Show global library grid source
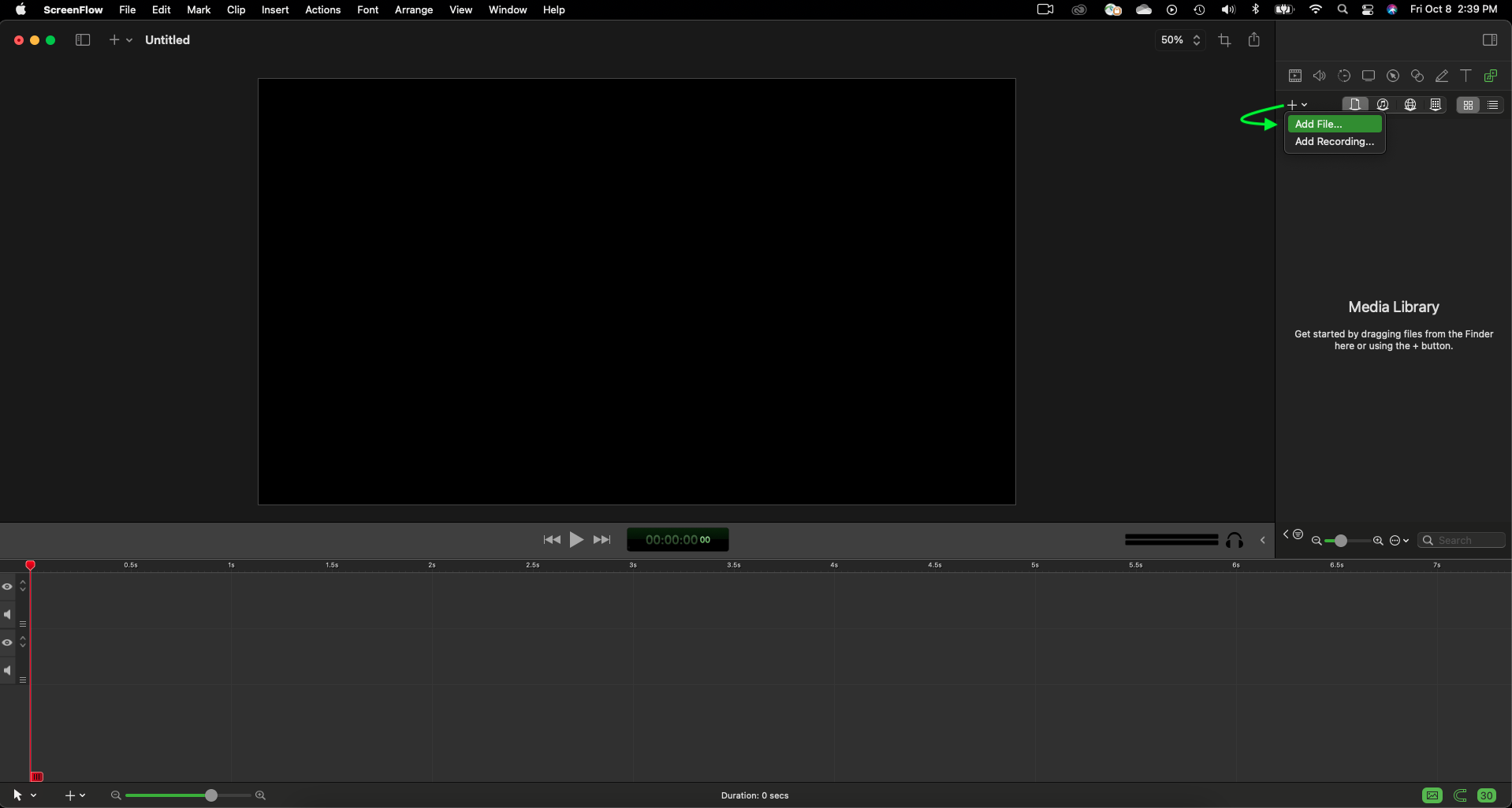The width and height of the screenshot is (1512, 808). coord(1436,105)
